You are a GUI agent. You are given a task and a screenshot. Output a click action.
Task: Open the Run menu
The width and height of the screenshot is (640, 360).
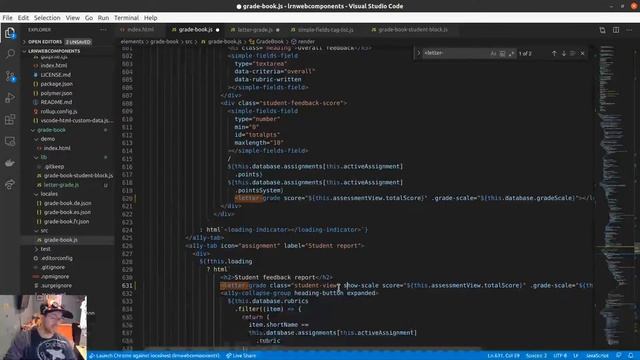coord(103,18)
